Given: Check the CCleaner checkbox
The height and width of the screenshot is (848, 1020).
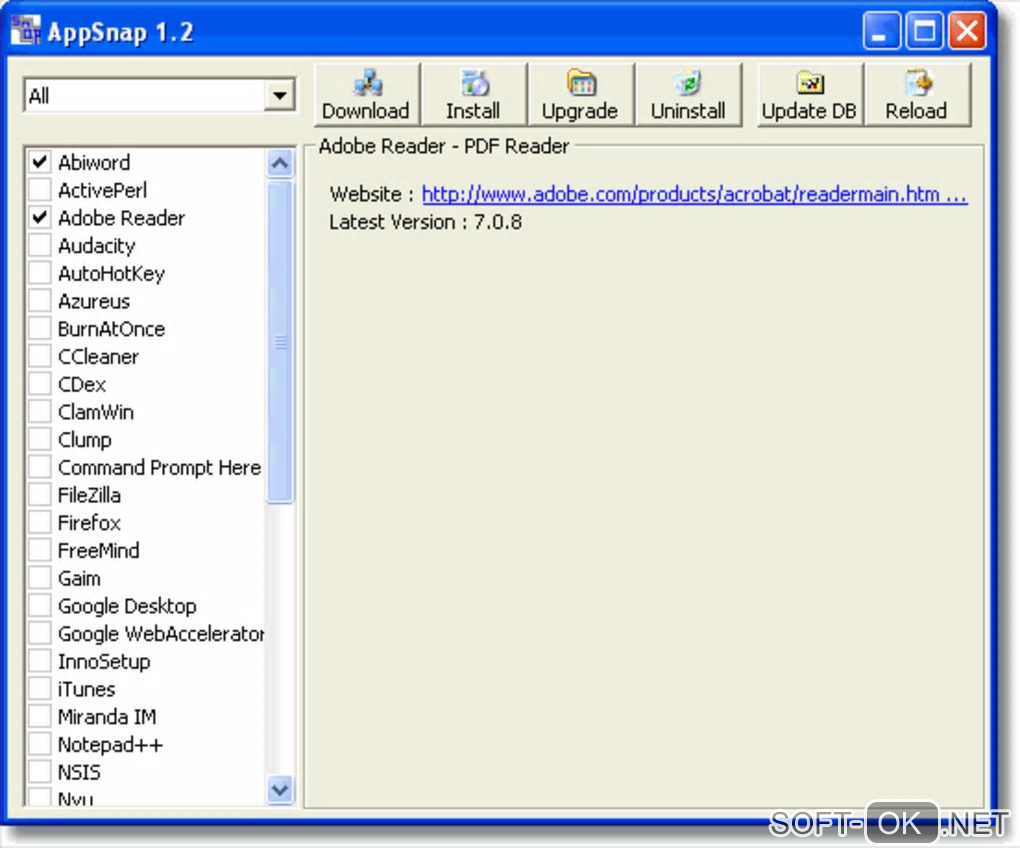Looking at the screenshot, I should point(40,356).
